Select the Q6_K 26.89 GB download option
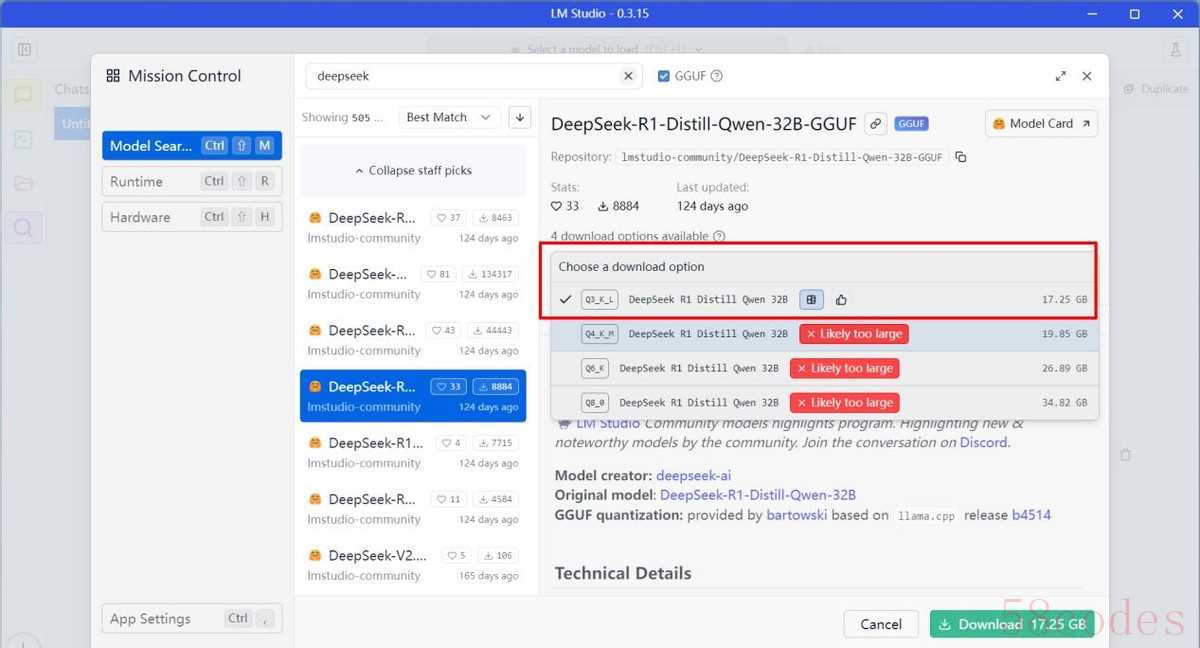The width and height of the screenshot is (1200, 648). click(825, 368)
